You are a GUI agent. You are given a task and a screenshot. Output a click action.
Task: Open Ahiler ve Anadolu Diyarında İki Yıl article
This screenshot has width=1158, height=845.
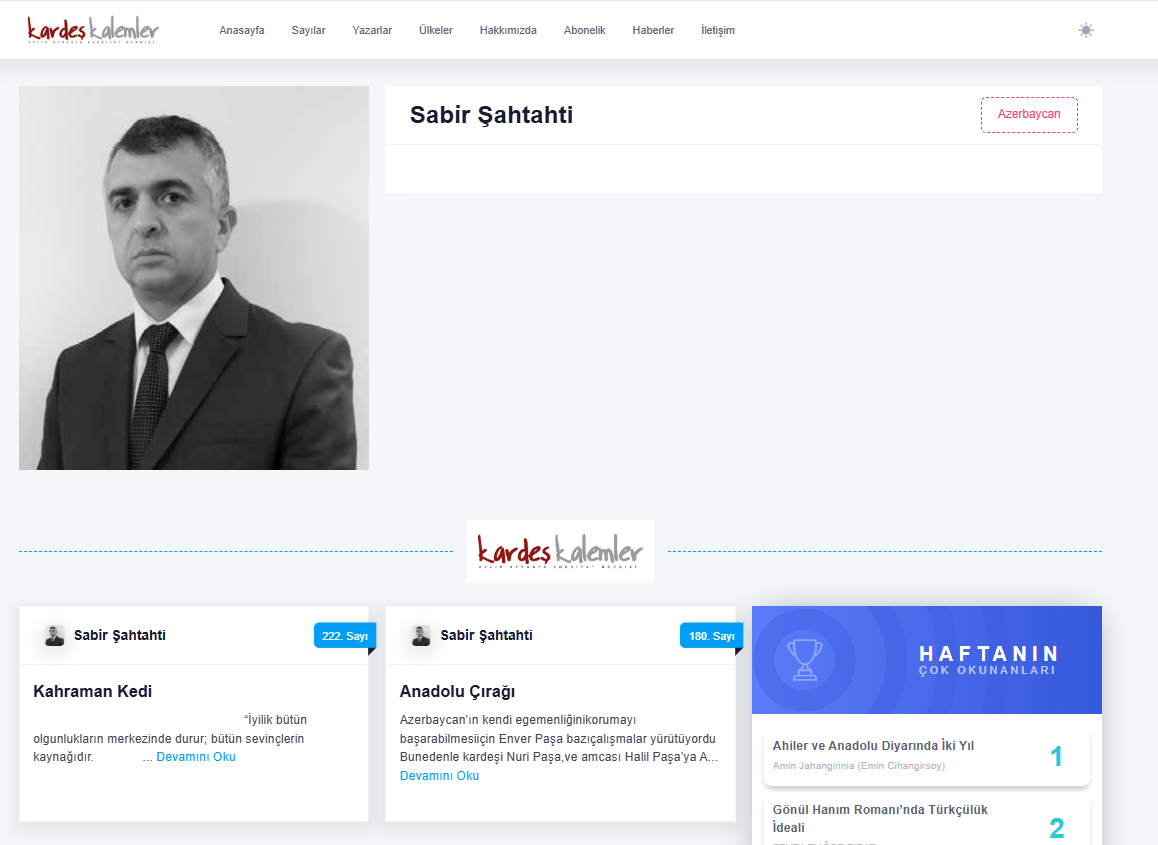click(873, 746)
